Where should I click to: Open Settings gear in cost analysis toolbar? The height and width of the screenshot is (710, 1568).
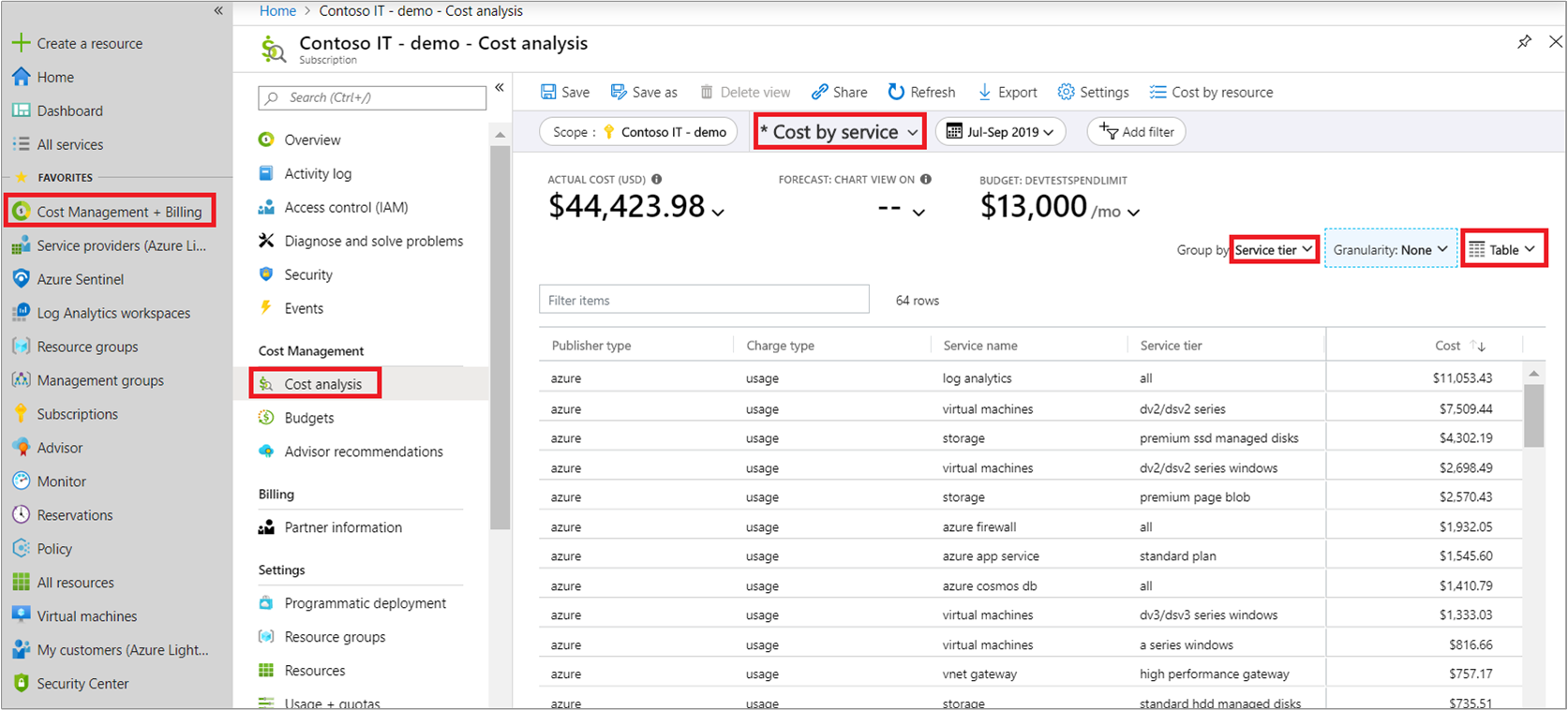click(x=1066, y=92)
